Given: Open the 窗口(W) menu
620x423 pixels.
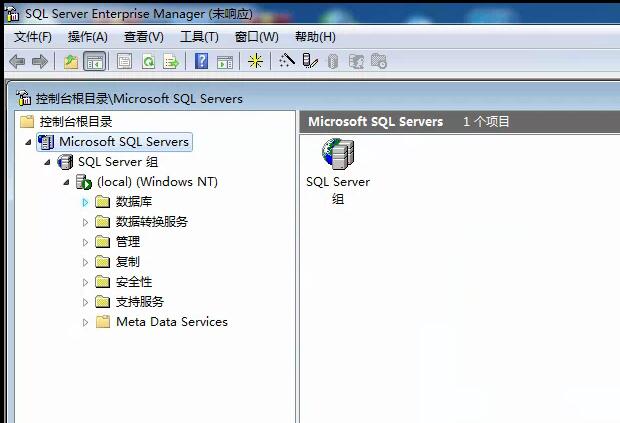Looking at the screenshot, I should click(x=257, y=37).
